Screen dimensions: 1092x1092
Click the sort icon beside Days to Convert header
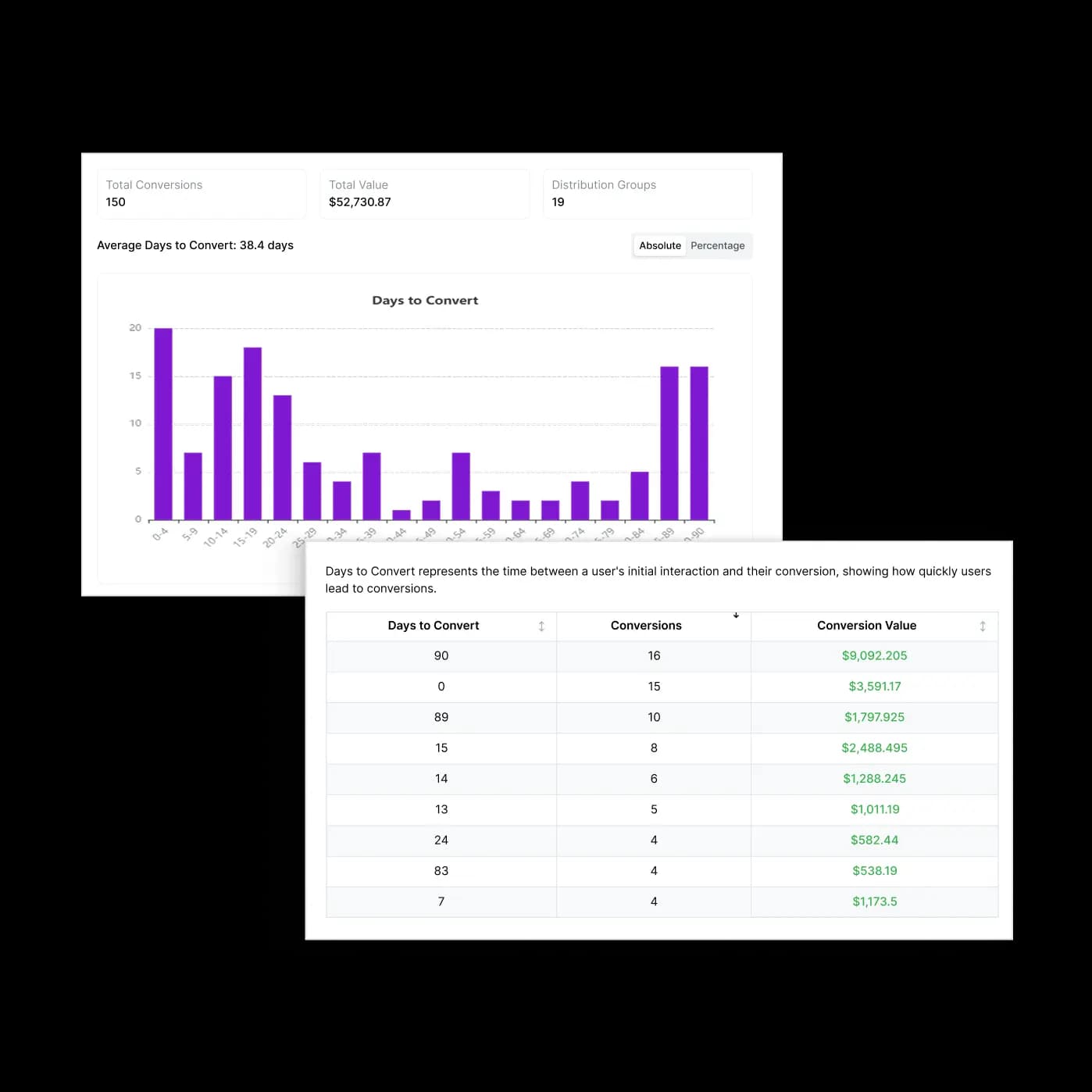coord(541,626)
